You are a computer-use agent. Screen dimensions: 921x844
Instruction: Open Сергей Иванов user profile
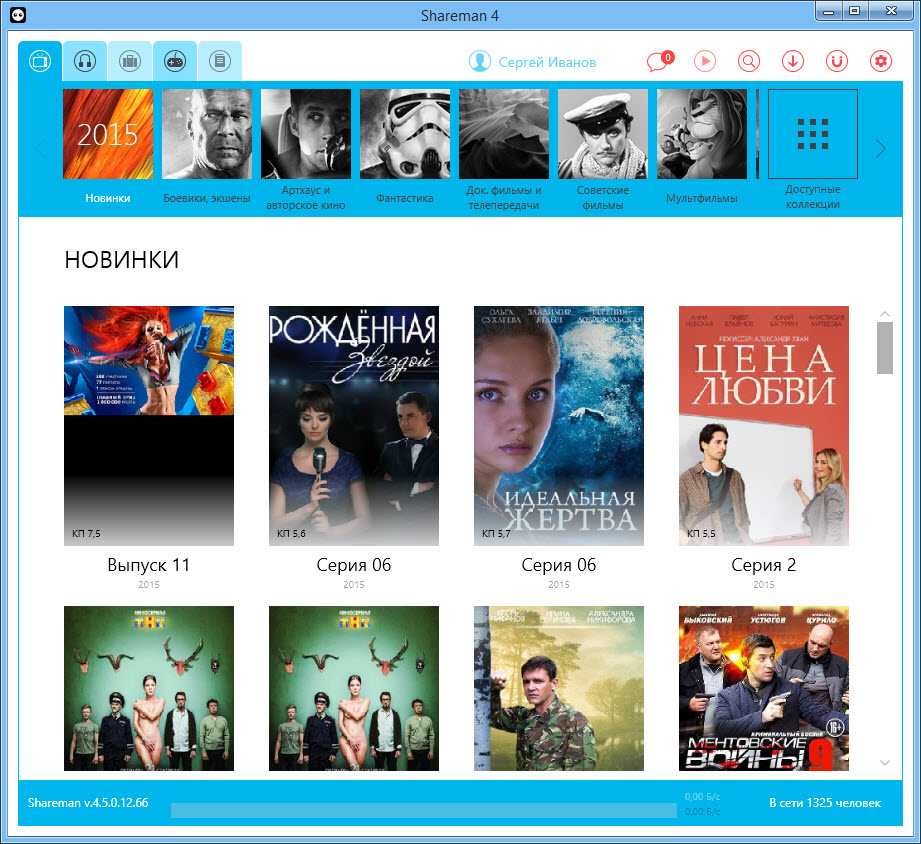click(533, 62)
